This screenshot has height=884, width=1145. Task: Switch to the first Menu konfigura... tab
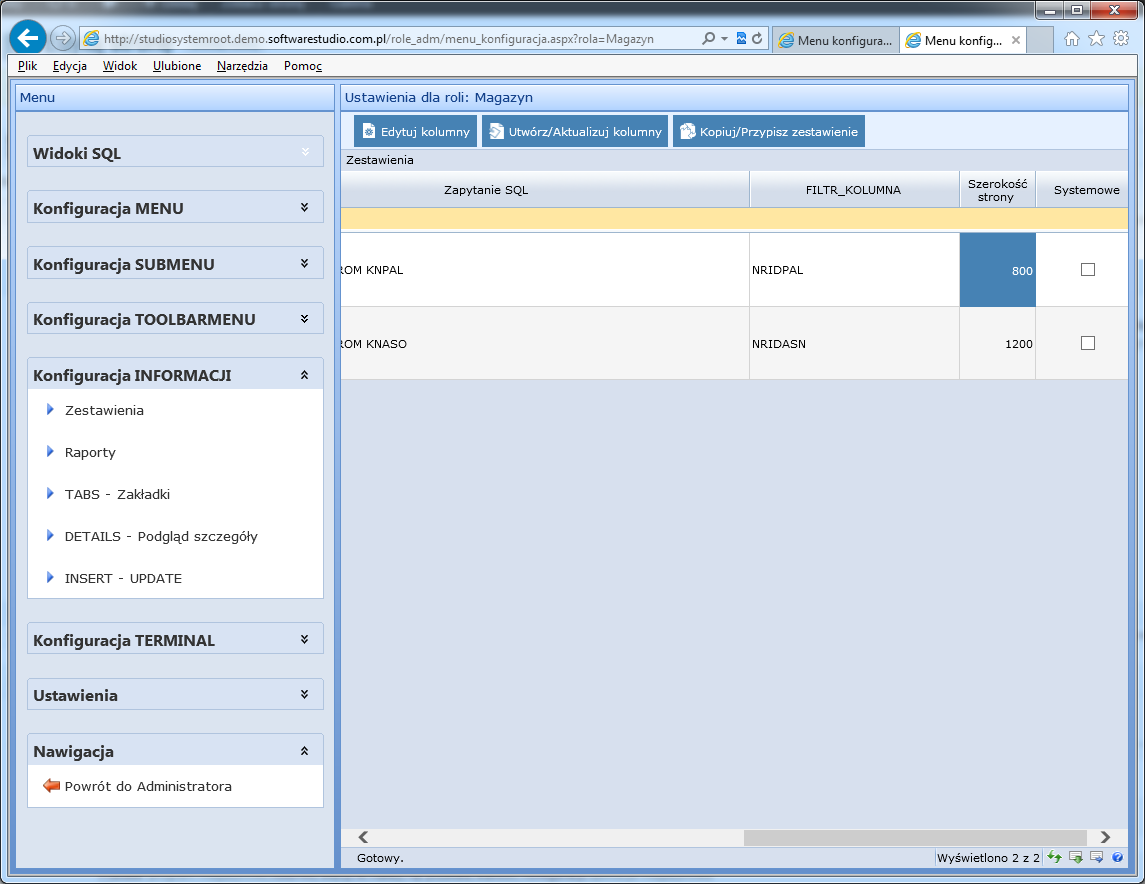point(835,41)
